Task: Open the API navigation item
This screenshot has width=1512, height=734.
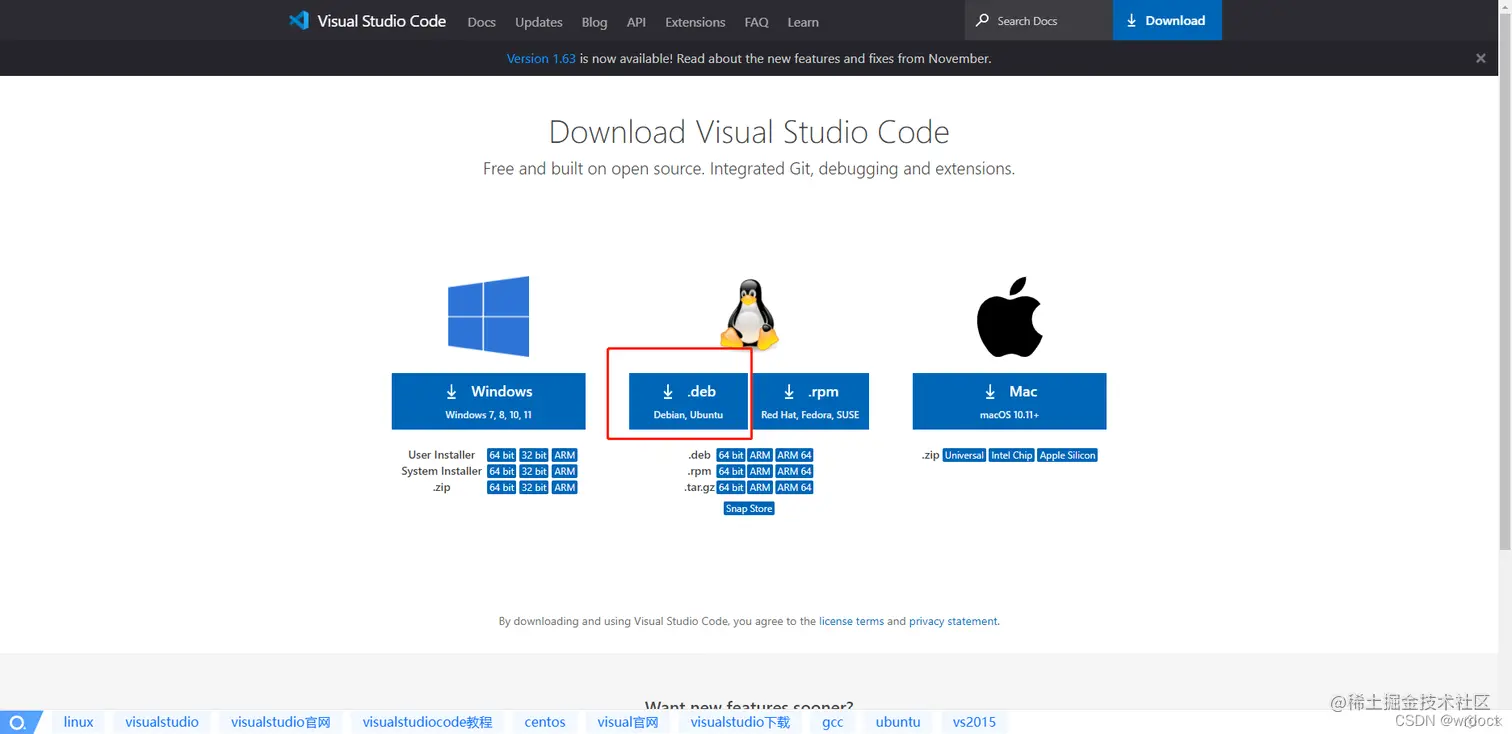Action: 636,22
